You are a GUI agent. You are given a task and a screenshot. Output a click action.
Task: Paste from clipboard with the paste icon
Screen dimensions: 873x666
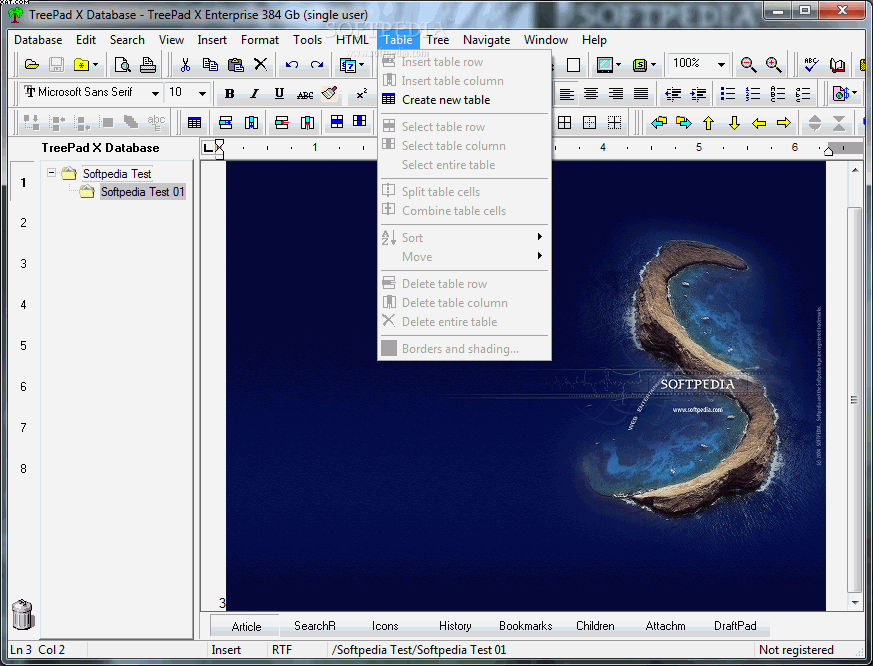[x=236, y=65]
